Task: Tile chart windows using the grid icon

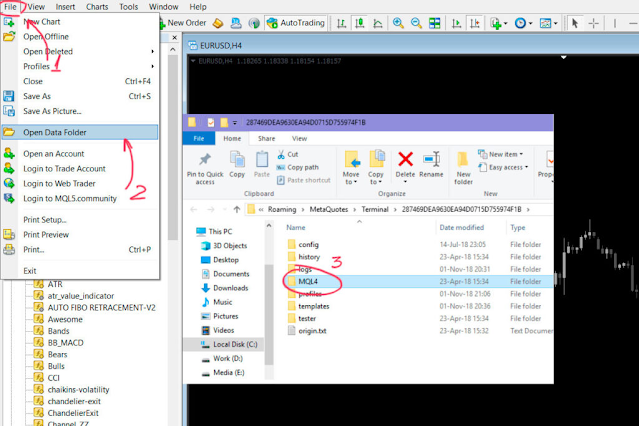Action: [434, 23]
